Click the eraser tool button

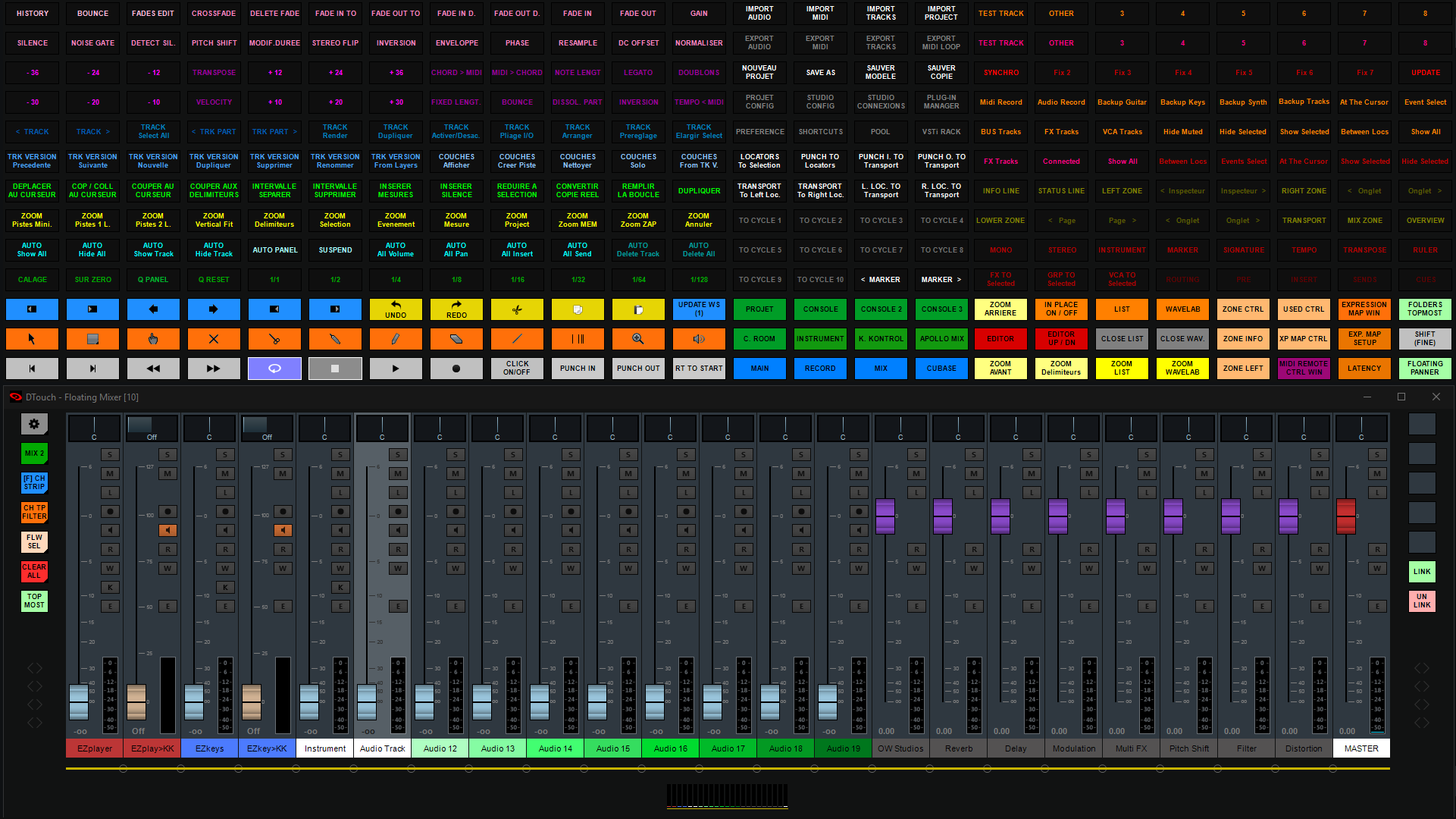pyautogui.click(x=456, y=339)
